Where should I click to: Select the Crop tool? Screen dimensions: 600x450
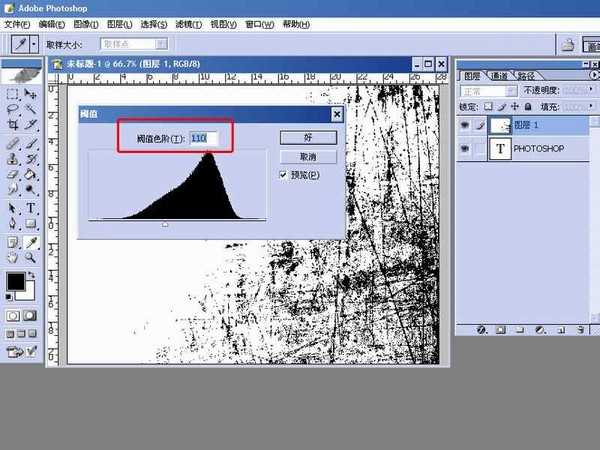[12, 125]
